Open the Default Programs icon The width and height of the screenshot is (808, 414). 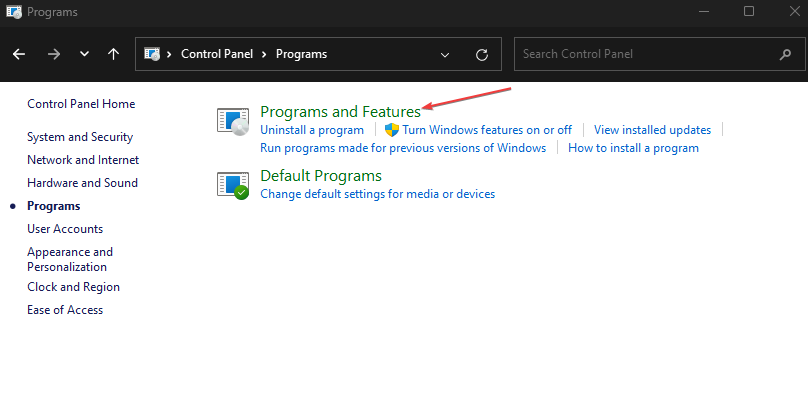pos(233,186)
